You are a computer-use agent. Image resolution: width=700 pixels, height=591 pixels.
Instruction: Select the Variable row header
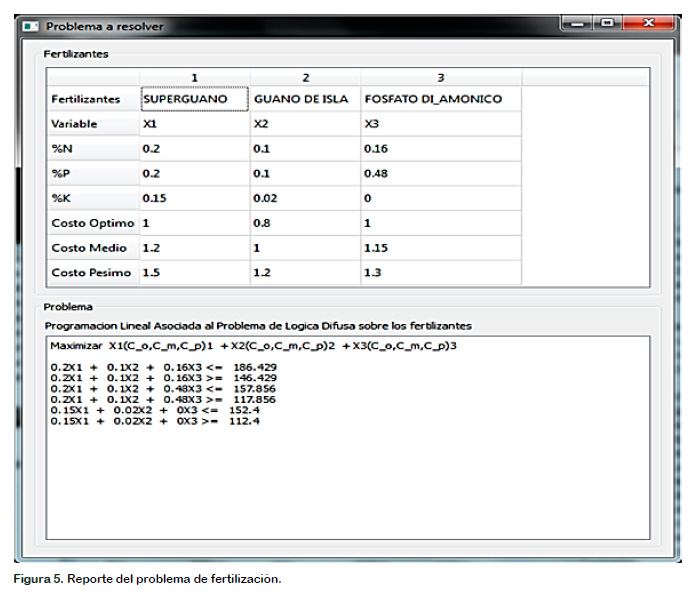tap(93, 124)
